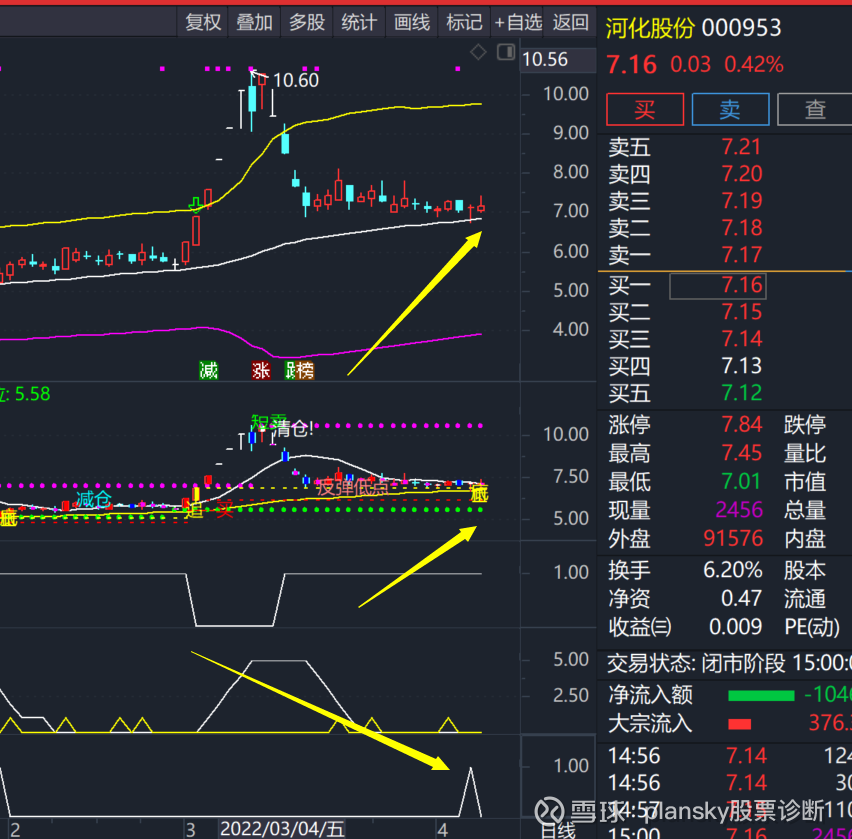The height and width of the screenshot is (839, 852).
Task: Click the red 买 buy button
Action: pyautogui.click(x=644, y=110)
